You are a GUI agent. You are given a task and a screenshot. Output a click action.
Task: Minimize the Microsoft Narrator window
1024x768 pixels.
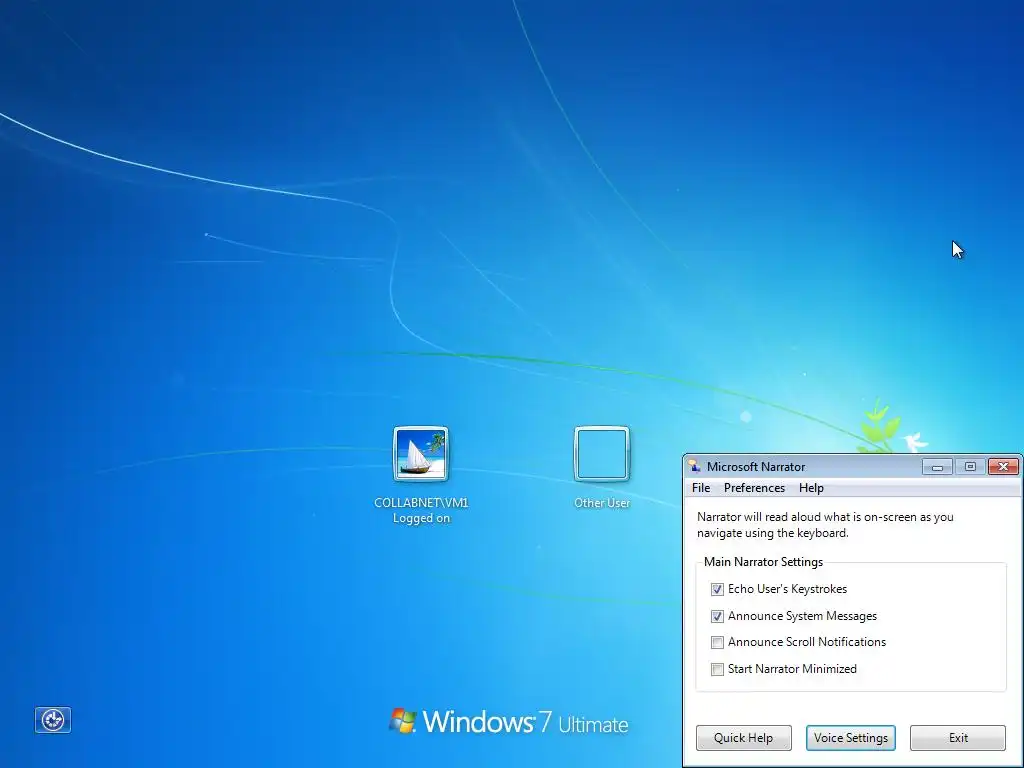tap(937, 466)
